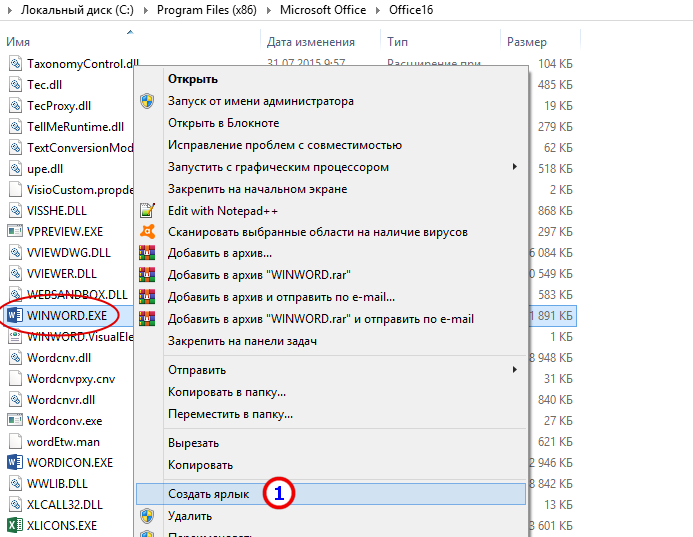Click the XLICONS.EXE Excel icon
This screenshot has height=537, width=693.
tap(15, 525)
